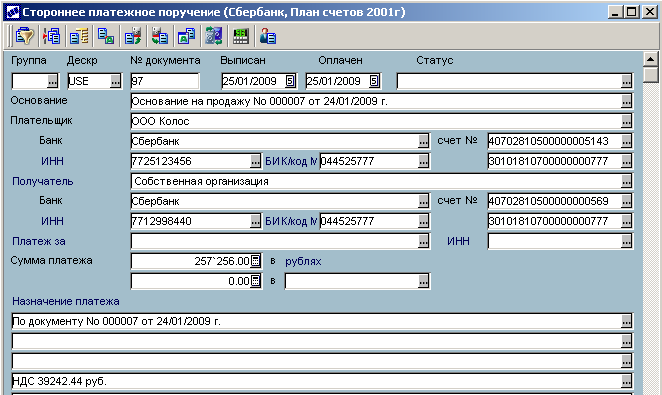
Task: Open Группа field selection button
Action: pos(52,81)
